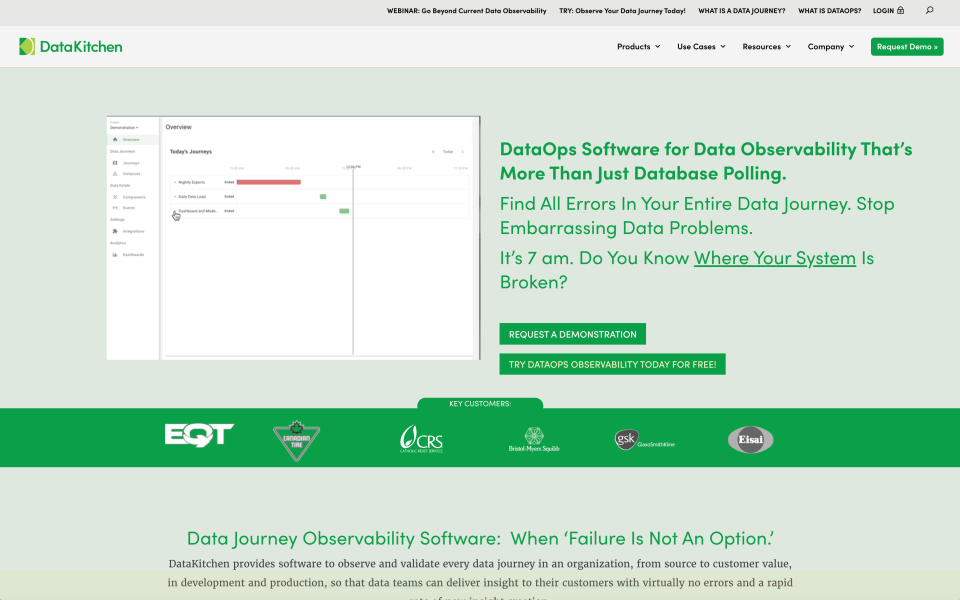Click the search magnifier in the header

(929, 11)
